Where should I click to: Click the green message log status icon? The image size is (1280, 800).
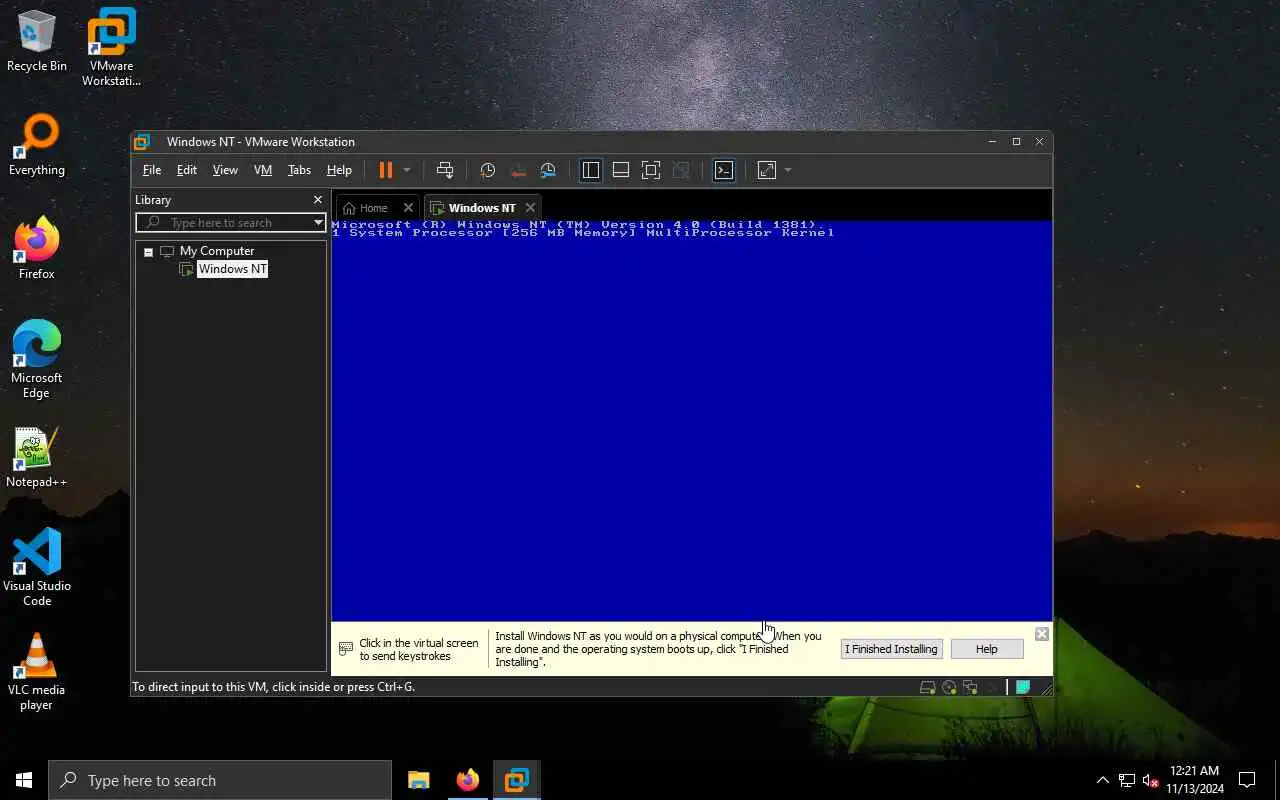coord(1023,687)
